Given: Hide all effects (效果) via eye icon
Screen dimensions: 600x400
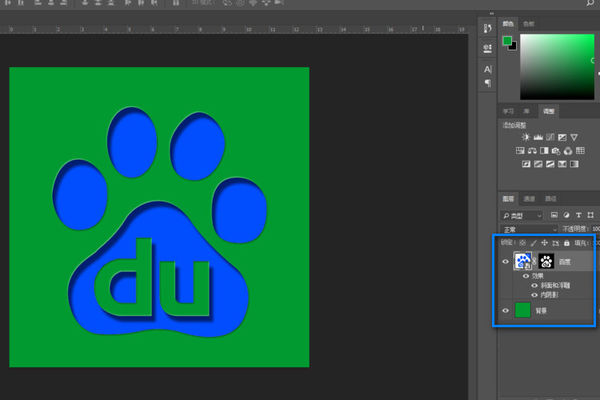Looking at the screenshot, I should pos(526,276).
